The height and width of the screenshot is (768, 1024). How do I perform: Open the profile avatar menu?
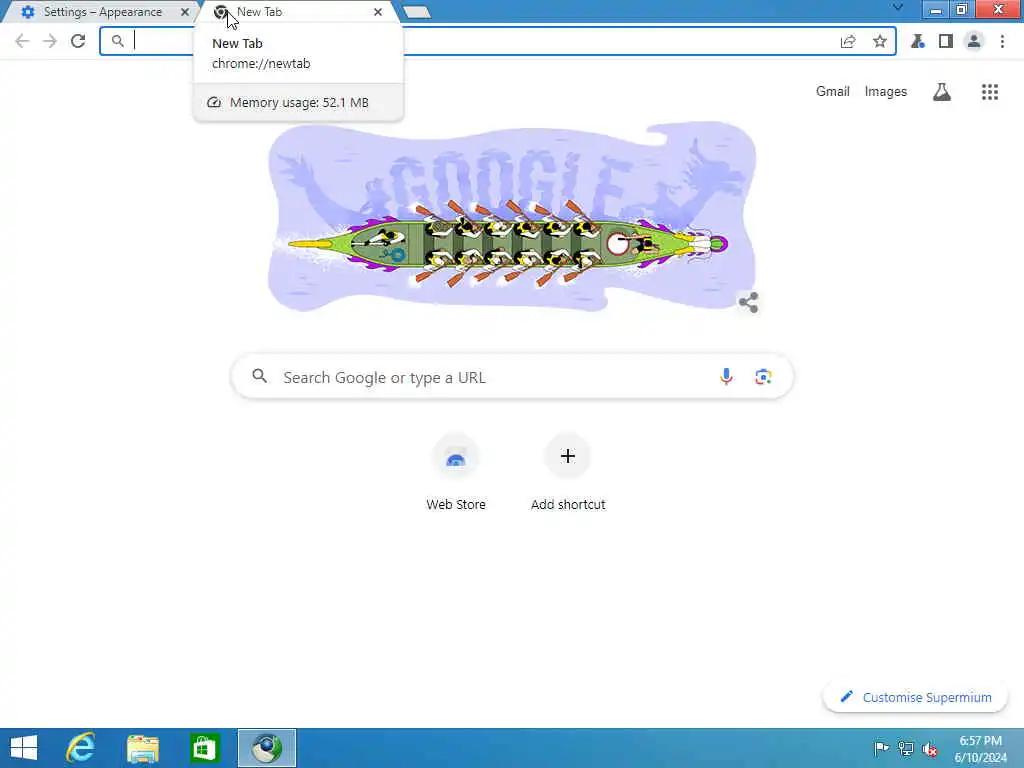974,41
